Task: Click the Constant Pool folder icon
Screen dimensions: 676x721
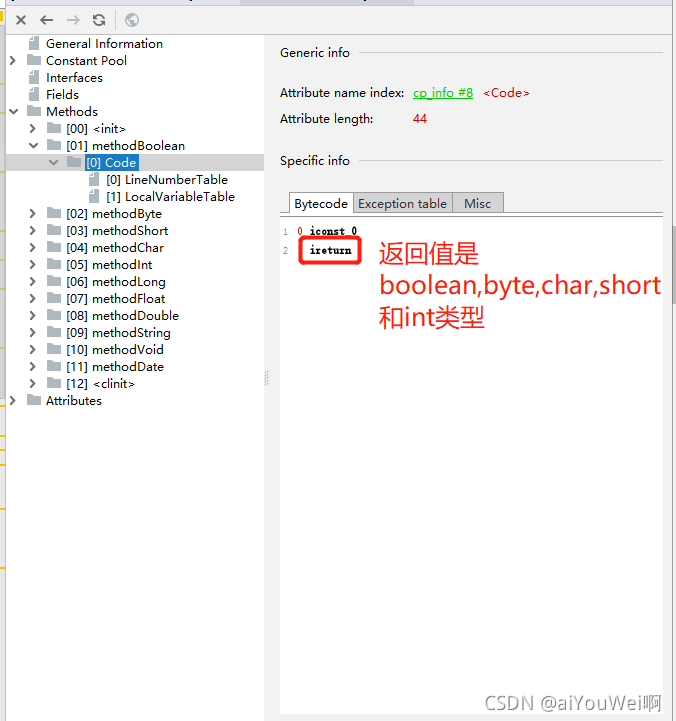Action: pos(34,60)
